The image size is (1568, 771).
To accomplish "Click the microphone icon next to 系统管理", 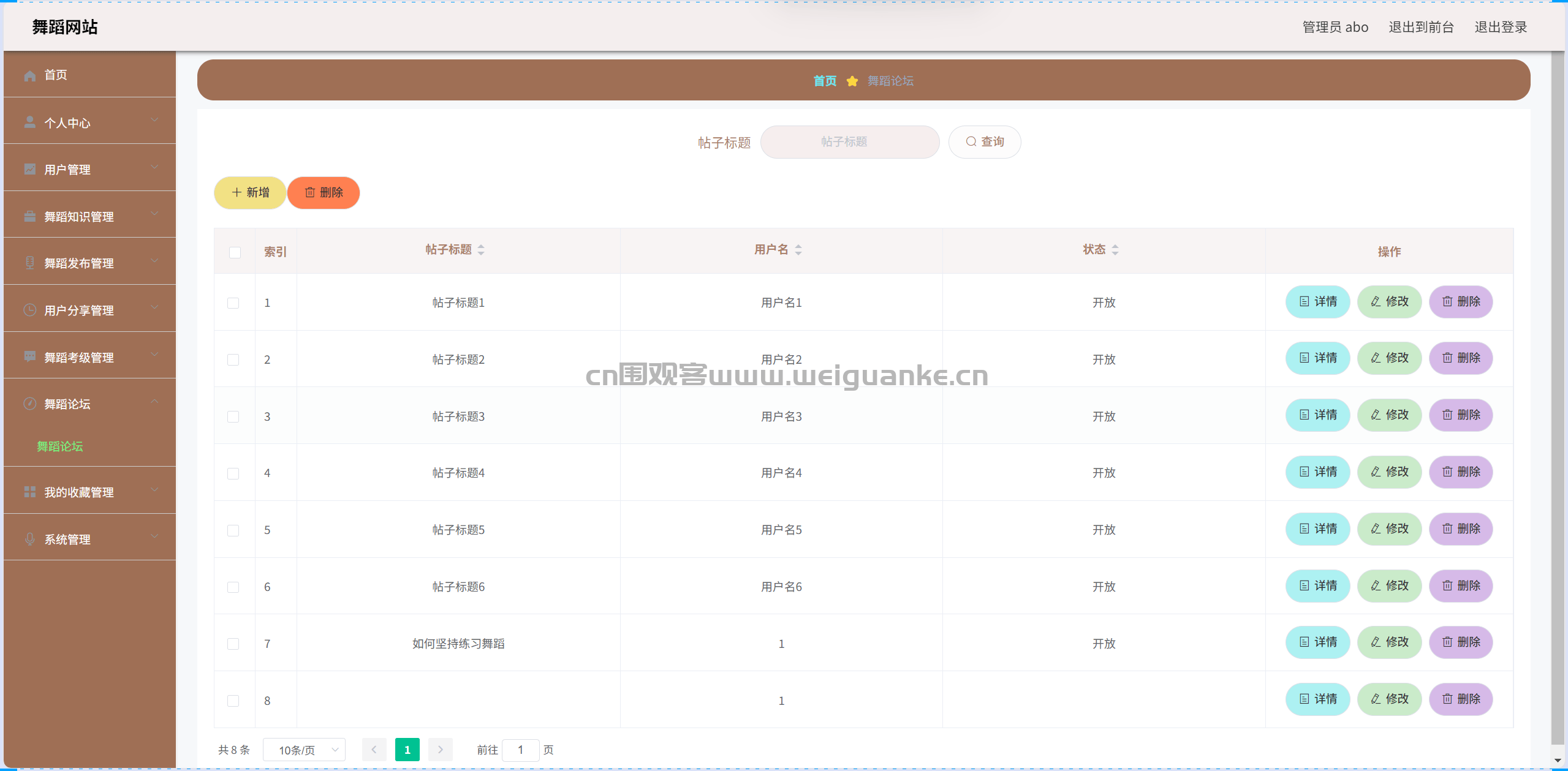I will click(x=29, y=539).
